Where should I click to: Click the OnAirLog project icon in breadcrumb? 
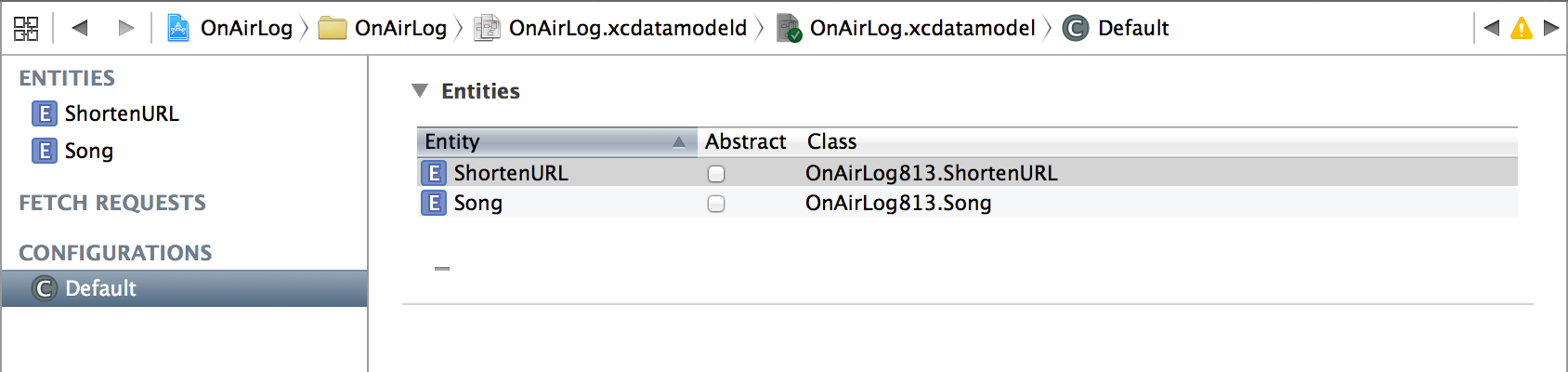pyautogui.click(x=177, y=28)
